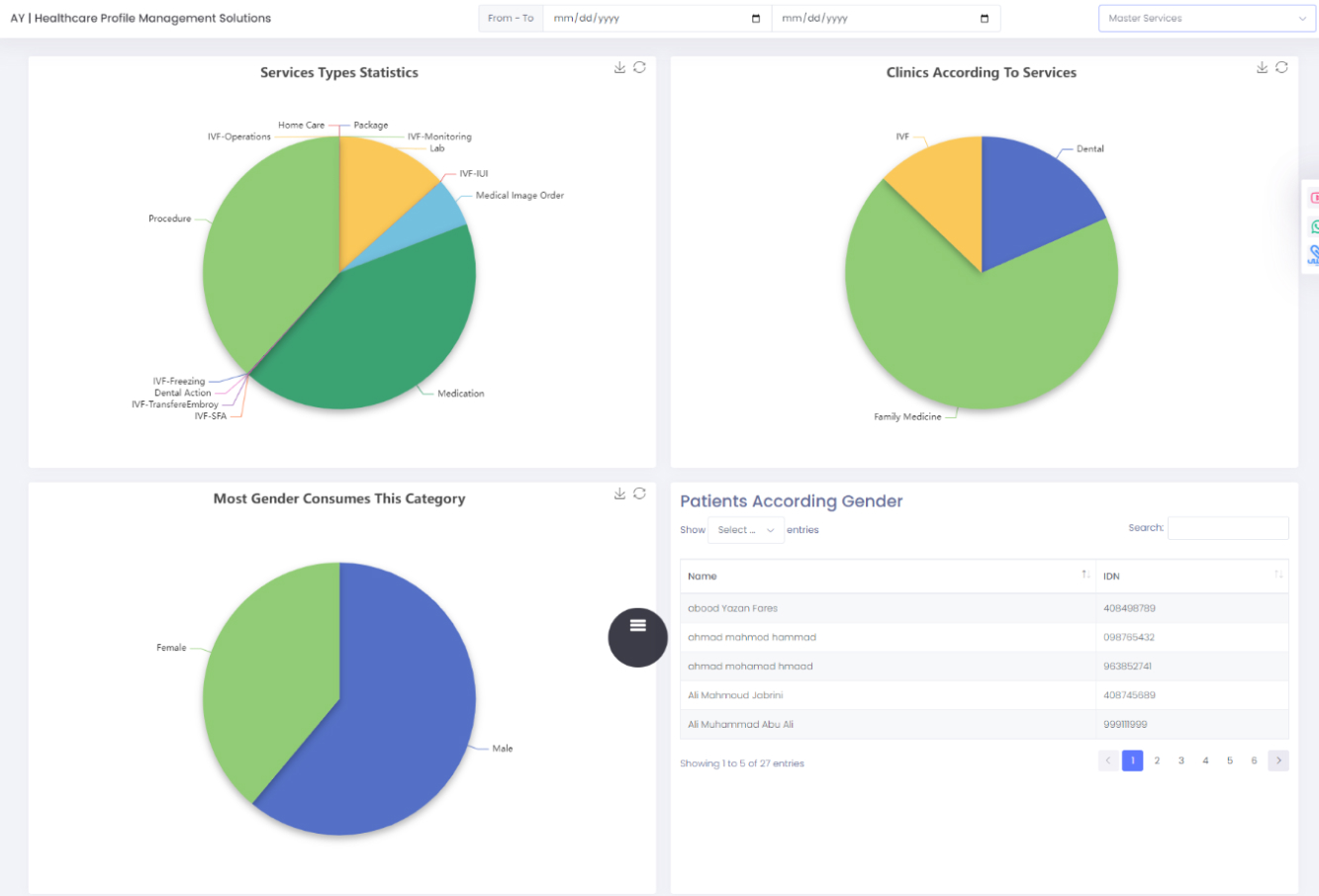Open patient row abood Yazan Fares
This screenshot has height=896, width=1319.
733,608
